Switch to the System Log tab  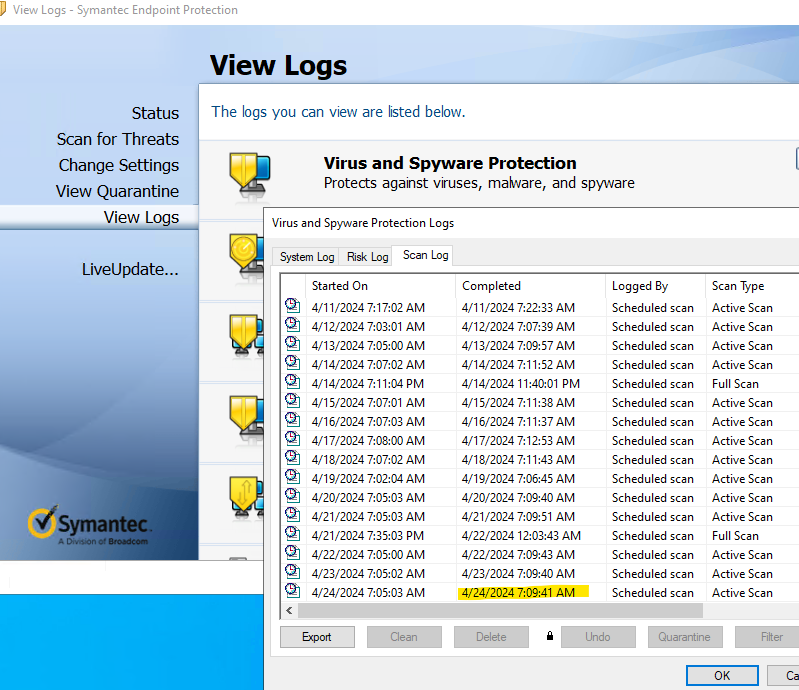307,257
